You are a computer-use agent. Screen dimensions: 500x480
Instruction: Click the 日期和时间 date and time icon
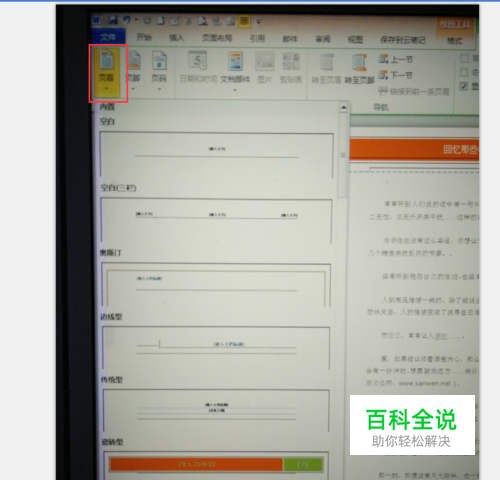198,61
